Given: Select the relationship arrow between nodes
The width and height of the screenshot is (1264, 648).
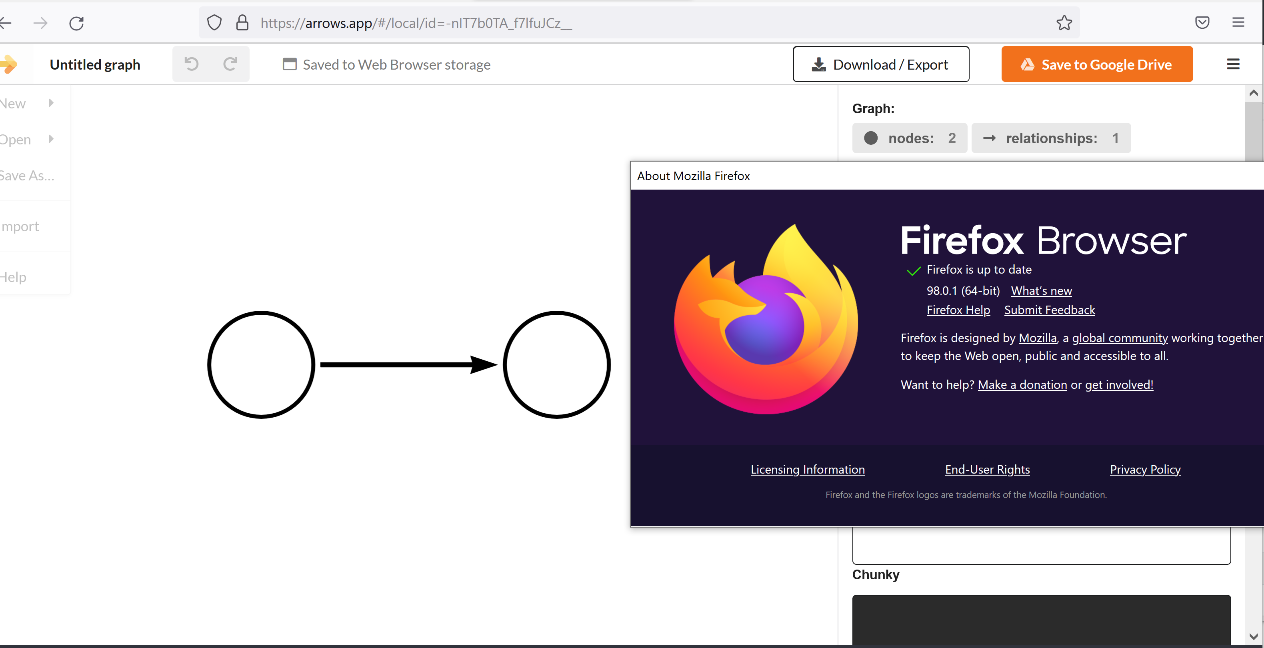Looking at the screenshot, I should pos(408,365).
